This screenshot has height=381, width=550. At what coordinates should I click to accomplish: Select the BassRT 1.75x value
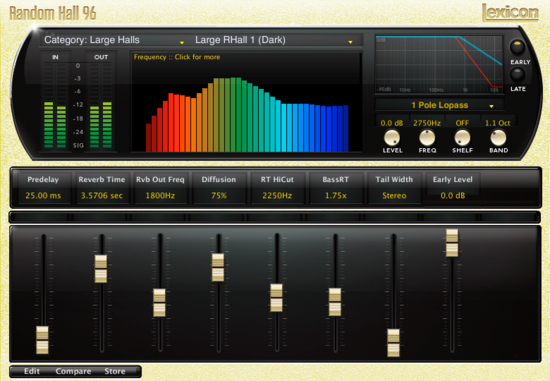point(336,196)
